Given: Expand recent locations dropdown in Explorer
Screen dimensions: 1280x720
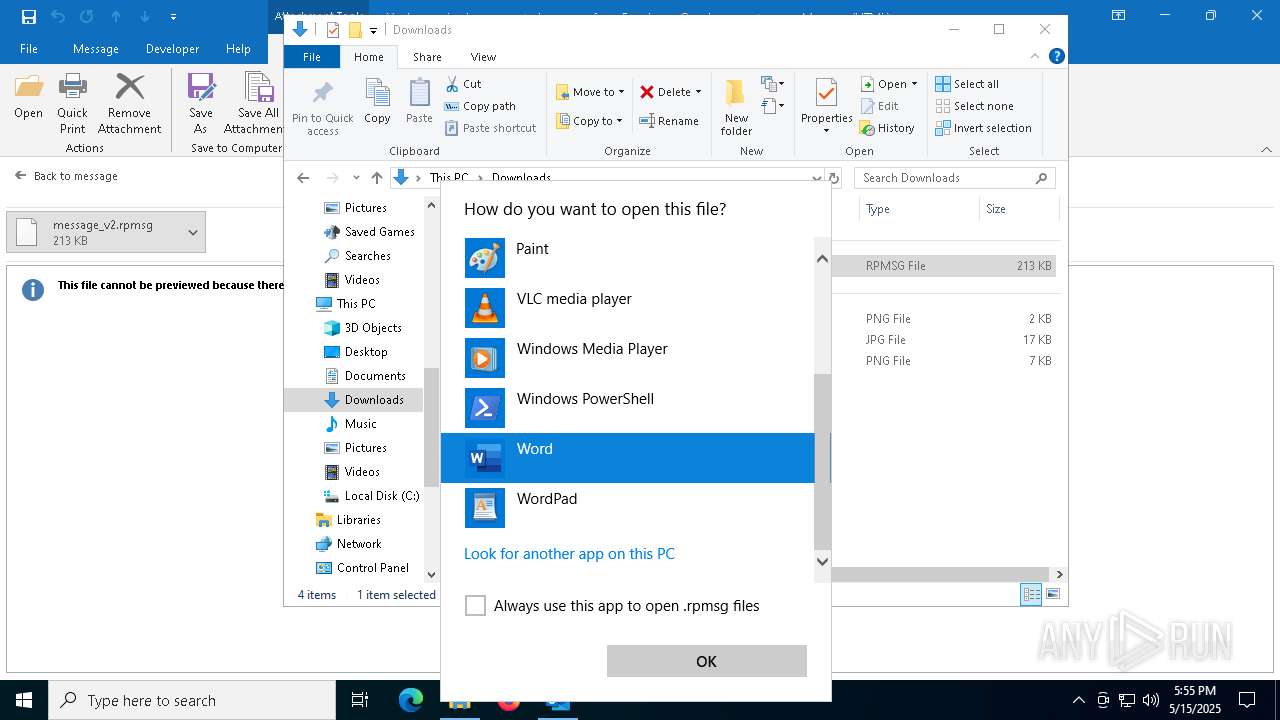Looking at the screenshot, I should coord(356,178).
